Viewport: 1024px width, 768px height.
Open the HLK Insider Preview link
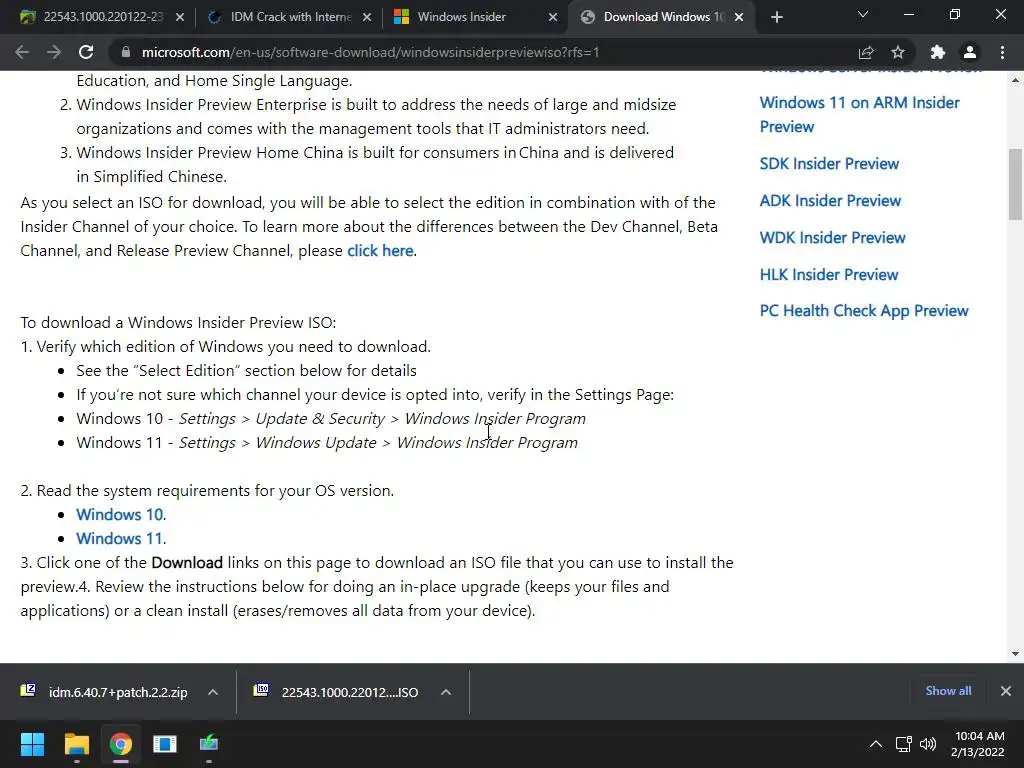point(829,275)
